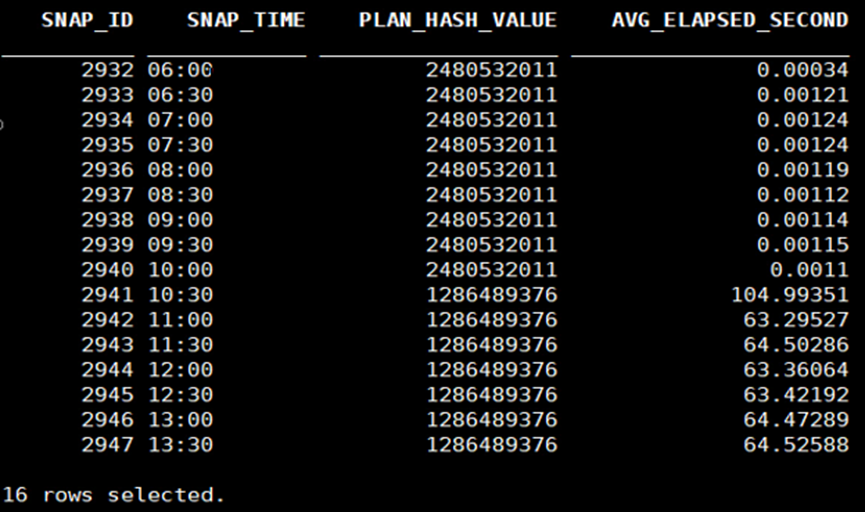The height and width of the screenshot is (512, 865).
Task: Select snap ID 2947
Action: tap(108, 445)
